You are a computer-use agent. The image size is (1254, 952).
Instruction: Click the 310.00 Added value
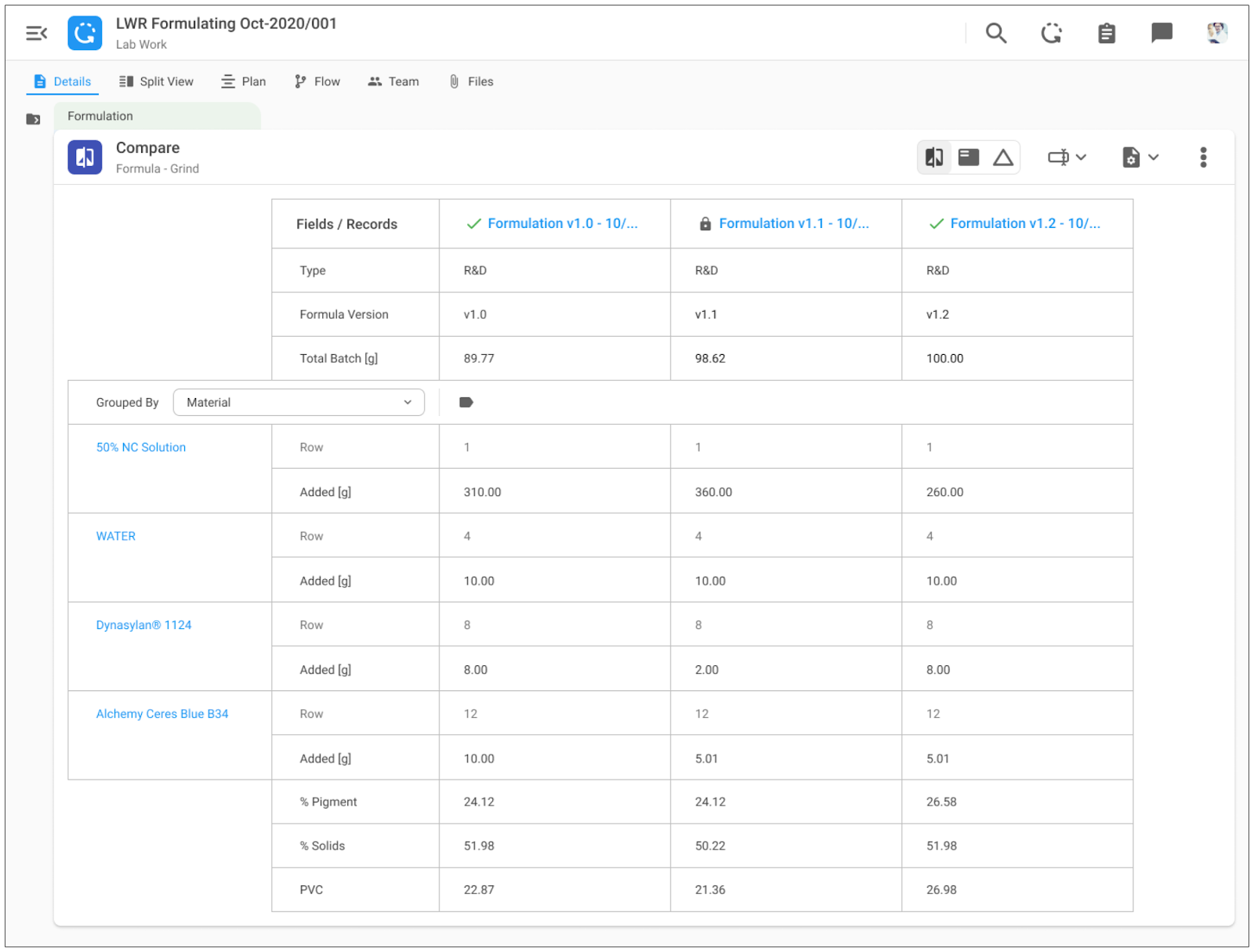[482, 492]
